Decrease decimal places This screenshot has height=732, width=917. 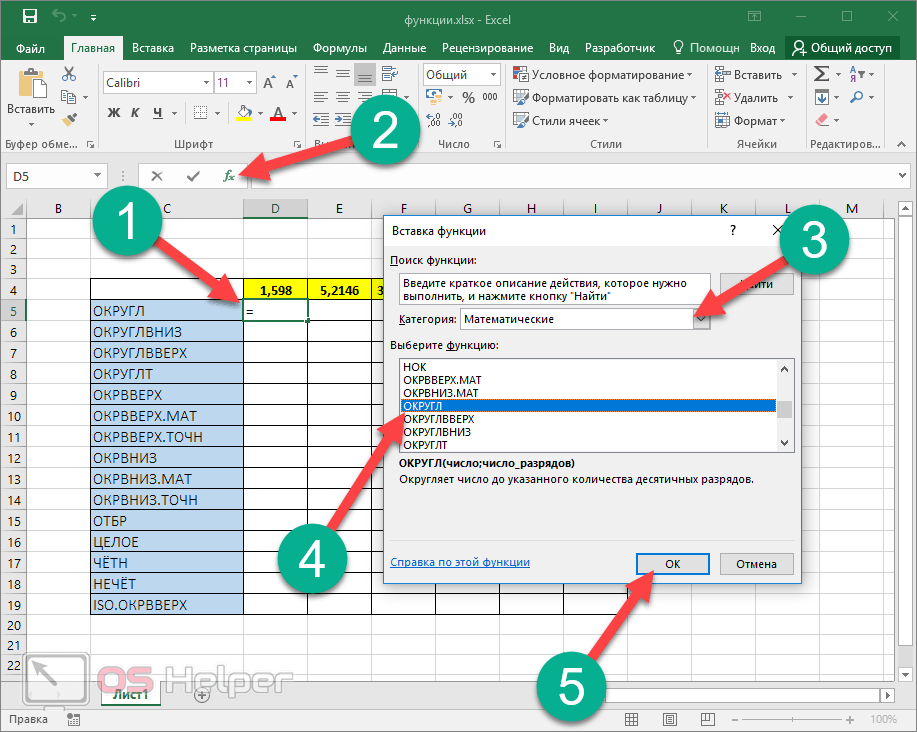(456, 120)
